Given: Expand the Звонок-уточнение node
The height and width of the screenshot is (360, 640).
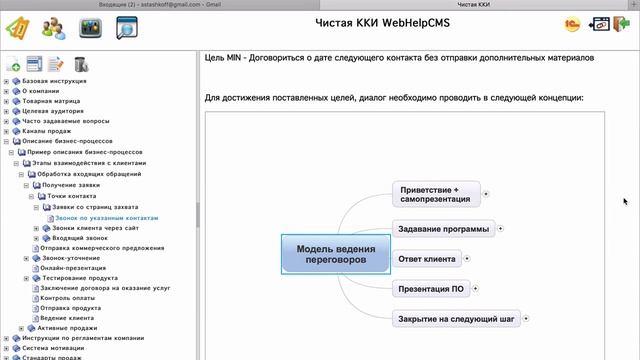Looking at the screenshot, I should pyautogui.click(x=26, y=258).
